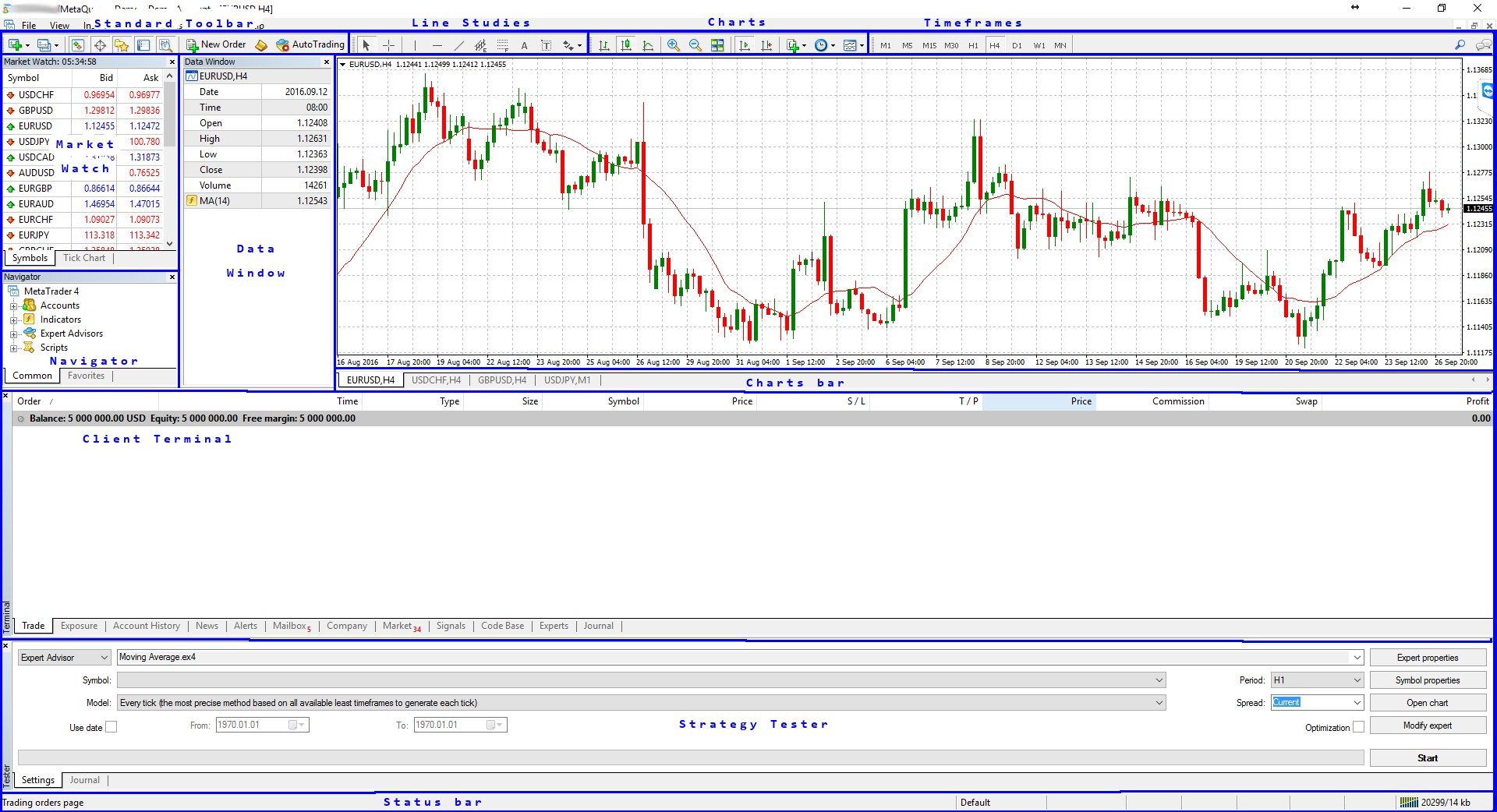Switch to the Tick Chart tab

pyautogui.click(x=84, y=258)
